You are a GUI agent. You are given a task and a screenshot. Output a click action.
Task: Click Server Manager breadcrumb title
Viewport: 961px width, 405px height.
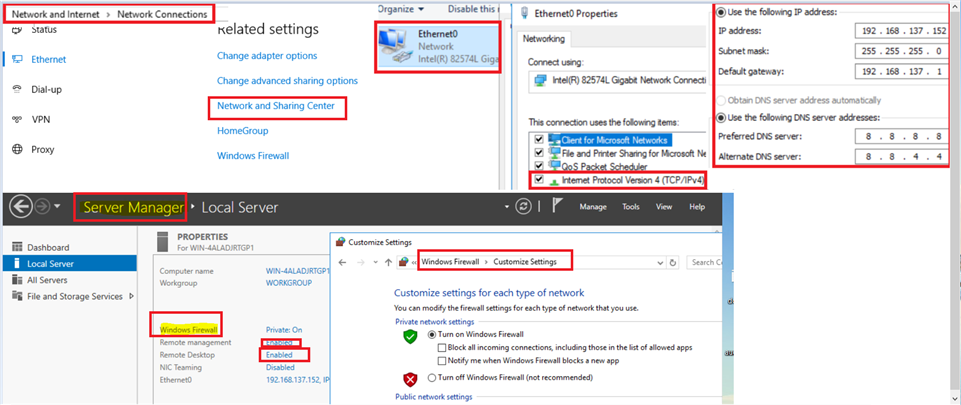coord(133,208)
